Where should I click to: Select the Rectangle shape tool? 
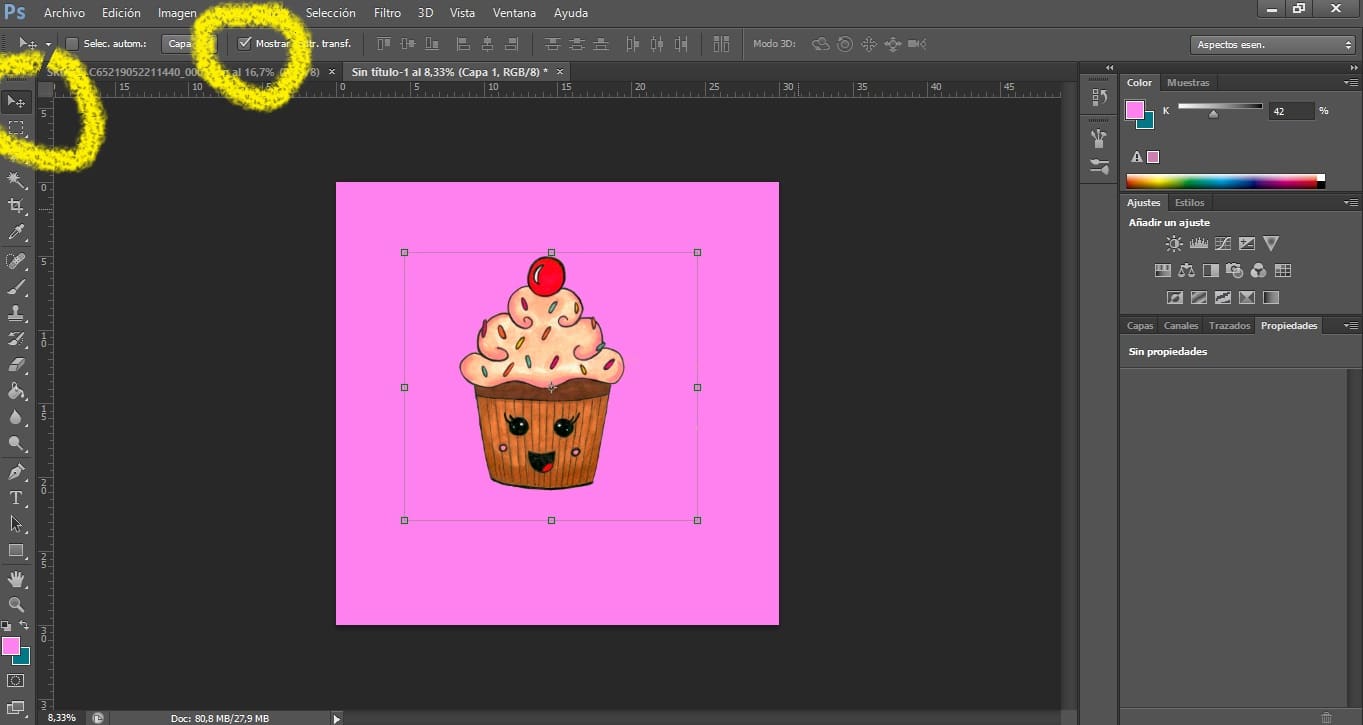[16, 550]
